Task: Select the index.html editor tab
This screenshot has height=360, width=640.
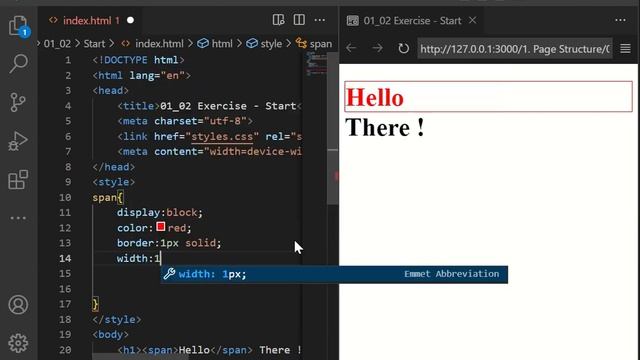Action: [x=91, y=20]
